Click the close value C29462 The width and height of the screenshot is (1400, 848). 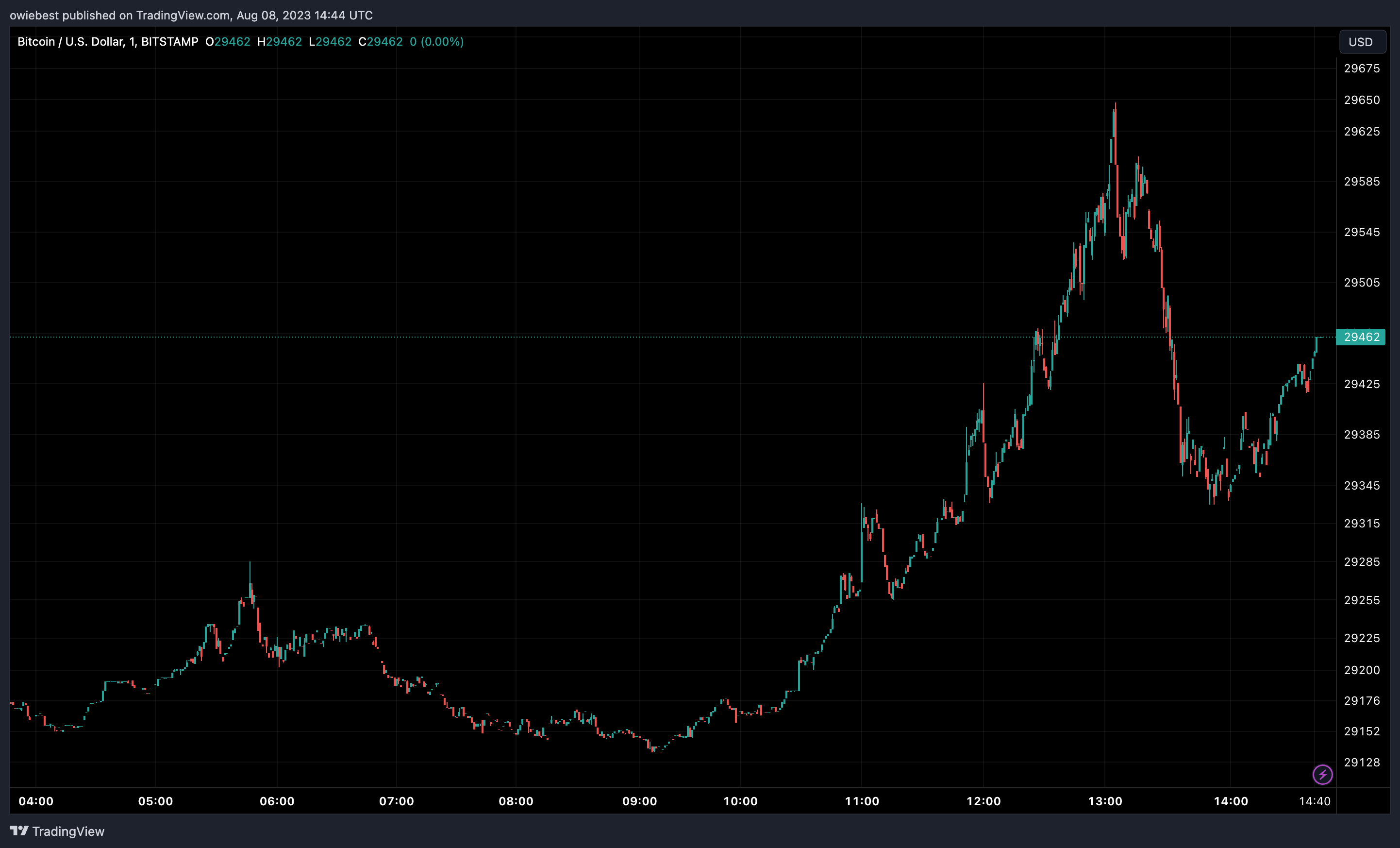(x=381, y=41)
